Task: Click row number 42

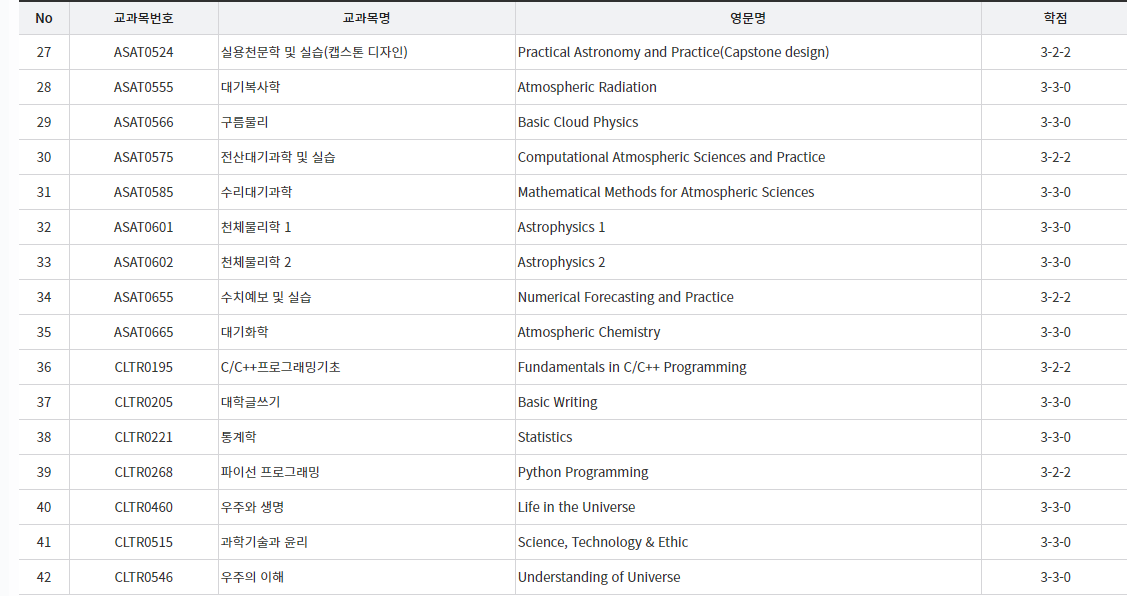Action: tap(44, 577)
